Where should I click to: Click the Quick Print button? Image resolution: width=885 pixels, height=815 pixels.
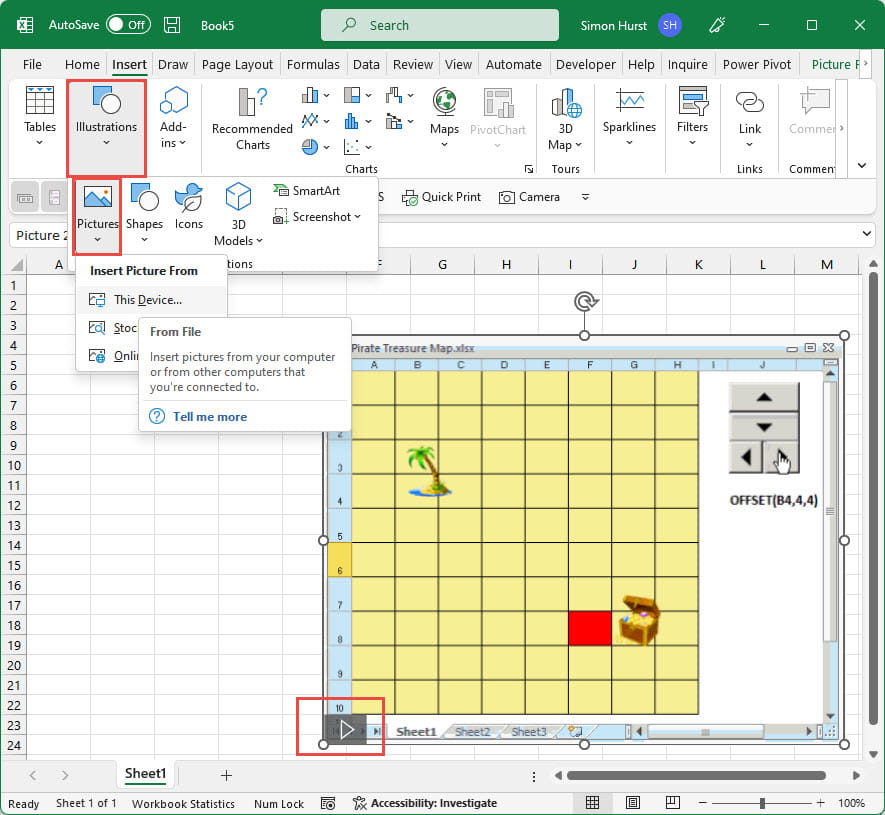[x=441, y=197]
